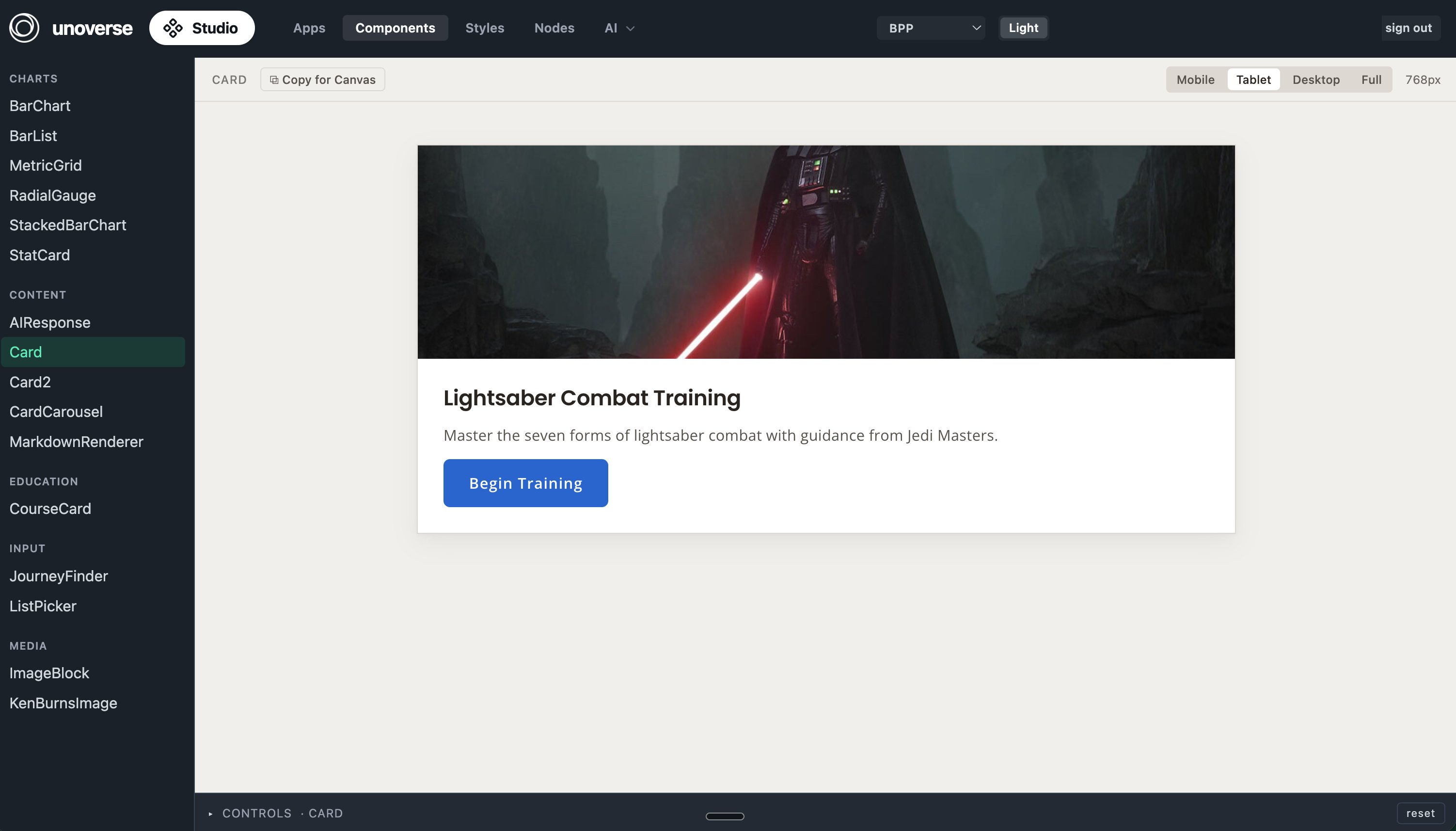Click the controls panel drag handle
This screenshot has height=831, width=1456.
(725, 816)
